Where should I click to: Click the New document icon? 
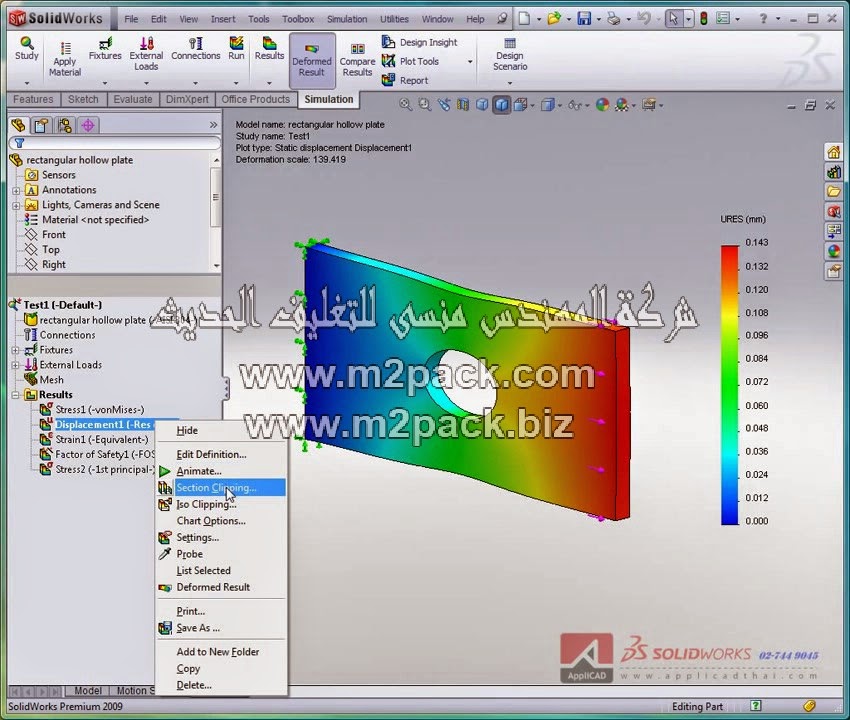tap(524, 19)
